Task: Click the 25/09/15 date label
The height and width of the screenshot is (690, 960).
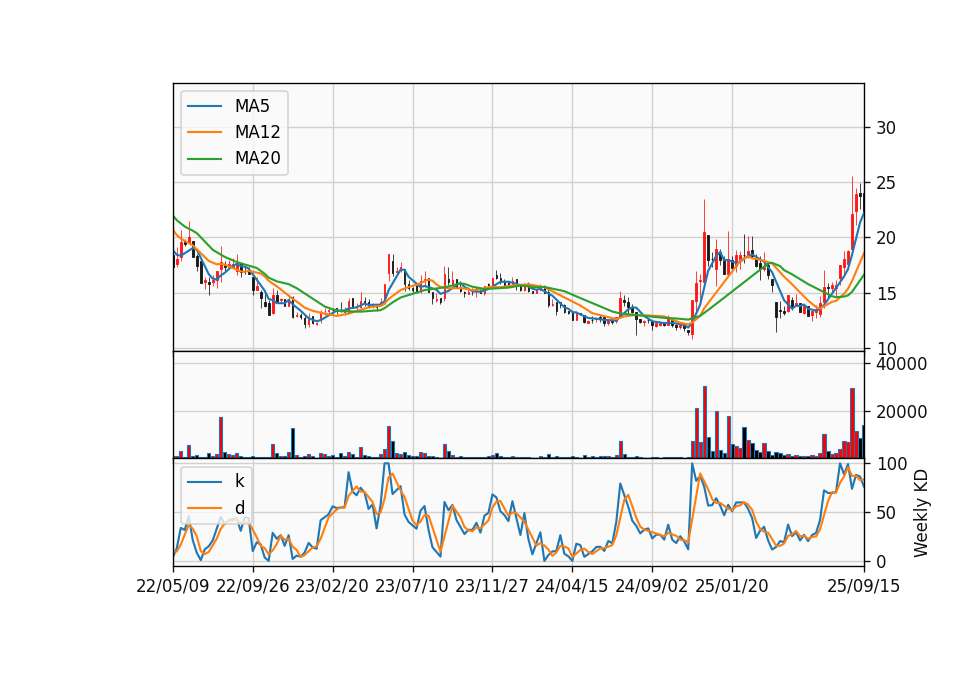Action: (864, 586)
